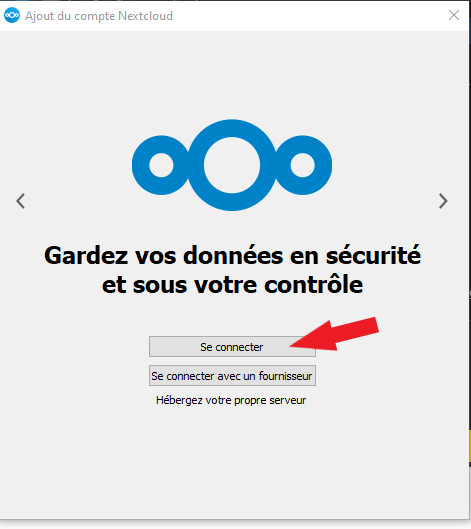The image size is (471, 529).
Task: Click the blank area above the Nextcloud logo
Action: [x=232, y=74]
